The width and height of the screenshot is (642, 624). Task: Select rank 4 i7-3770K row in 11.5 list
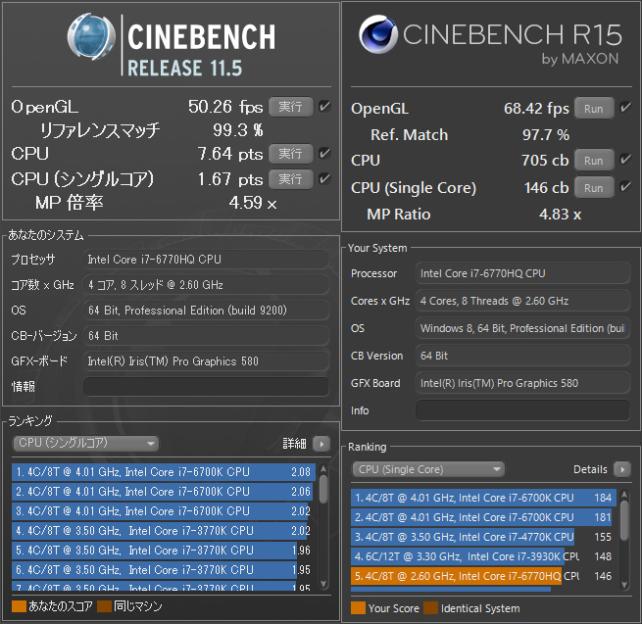164,531
